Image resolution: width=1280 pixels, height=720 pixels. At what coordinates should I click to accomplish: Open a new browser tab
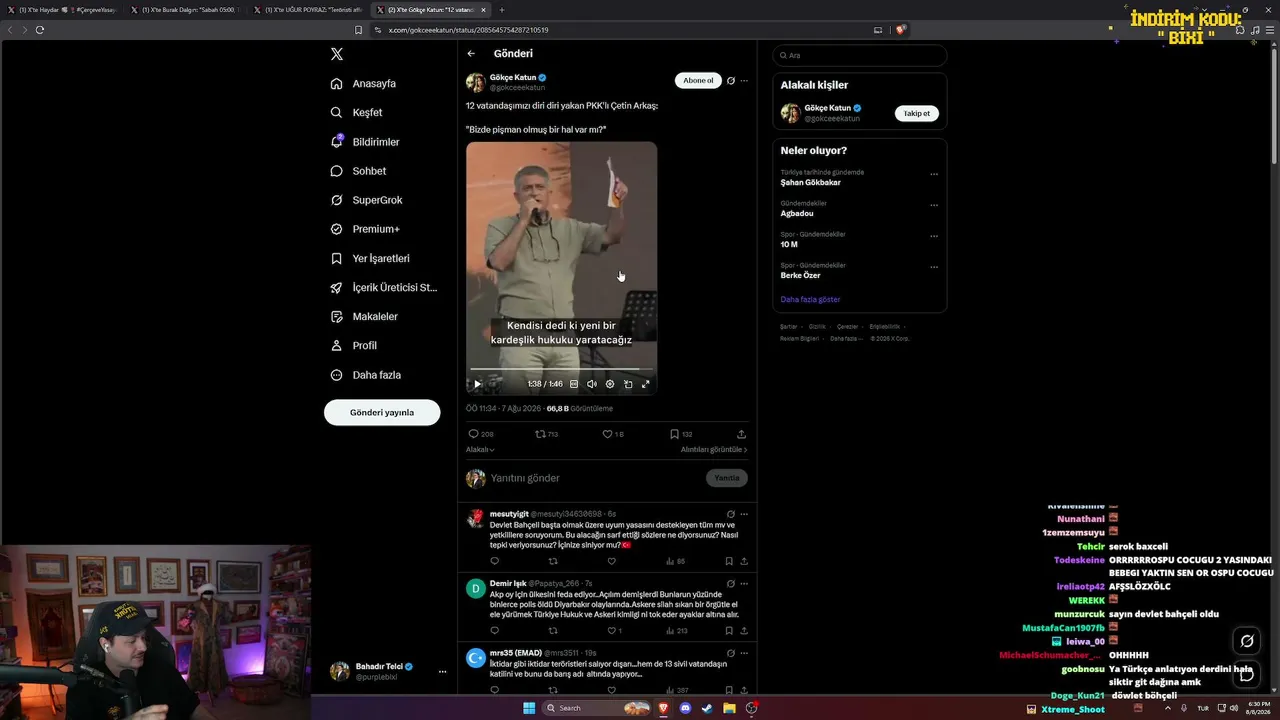click(502, 10)
